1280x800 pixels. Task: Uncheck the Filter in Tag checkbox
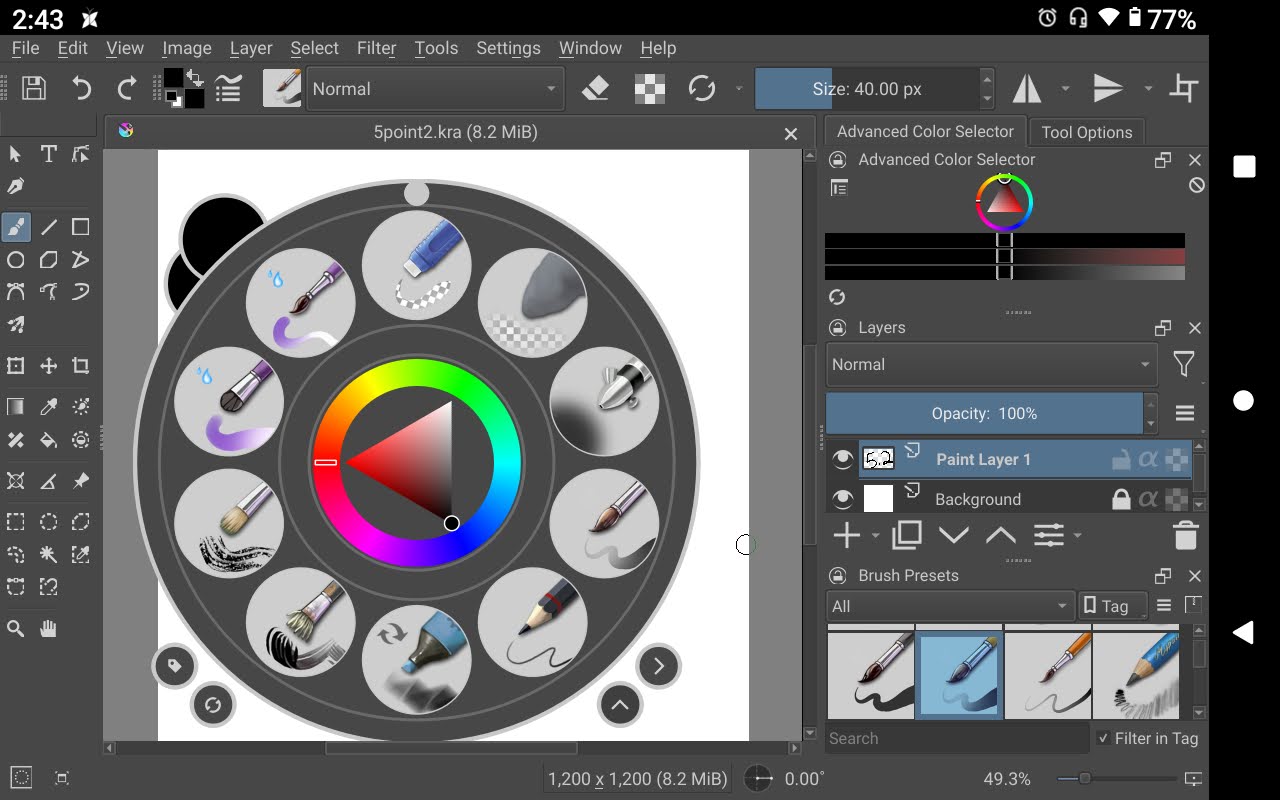pyautogui.click(x=1103, y=738)
